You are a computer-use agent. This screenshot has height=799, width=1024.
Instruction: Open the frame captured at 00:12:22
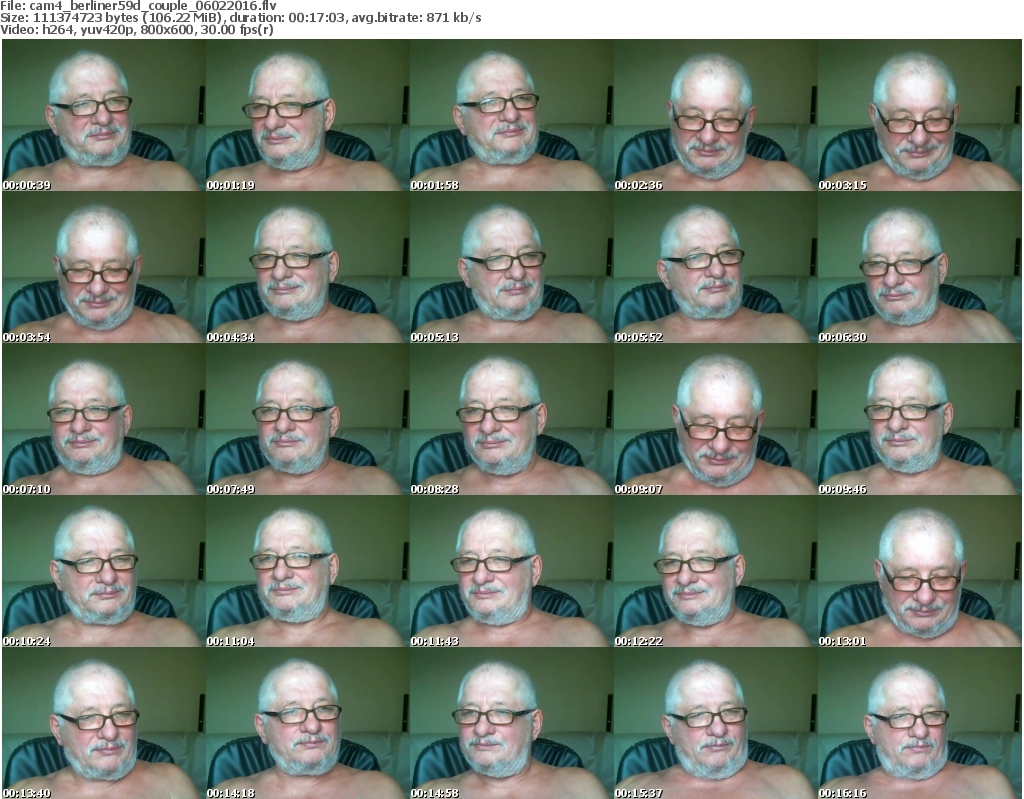715,572
